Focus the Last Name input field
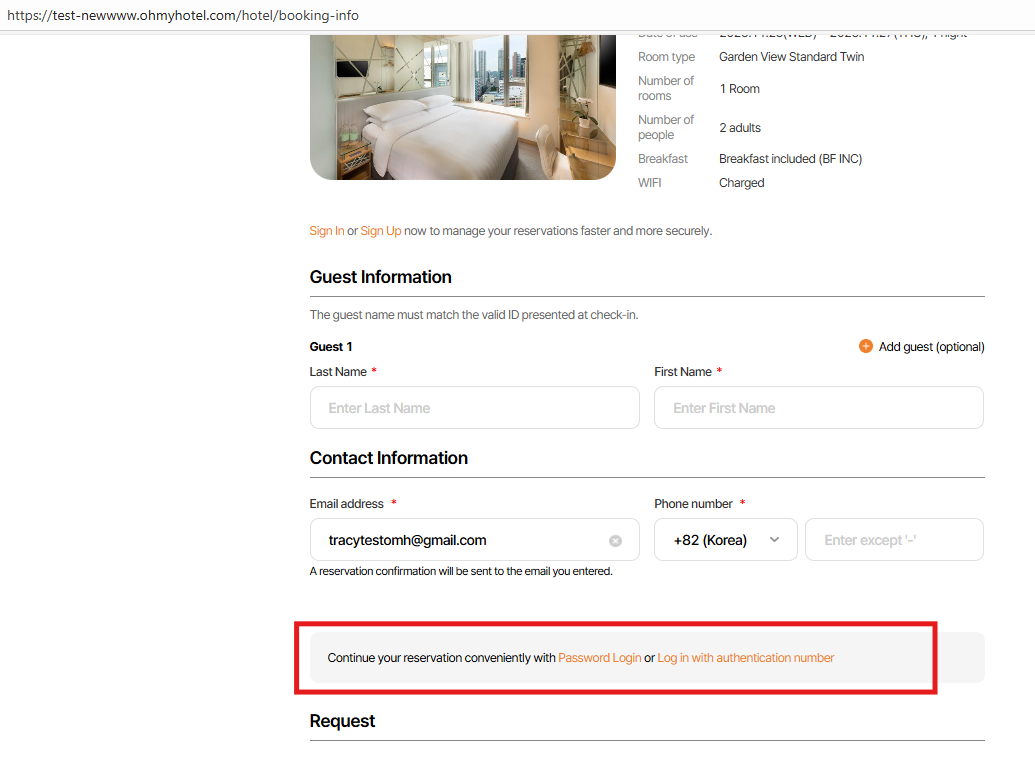 (475, 408)
